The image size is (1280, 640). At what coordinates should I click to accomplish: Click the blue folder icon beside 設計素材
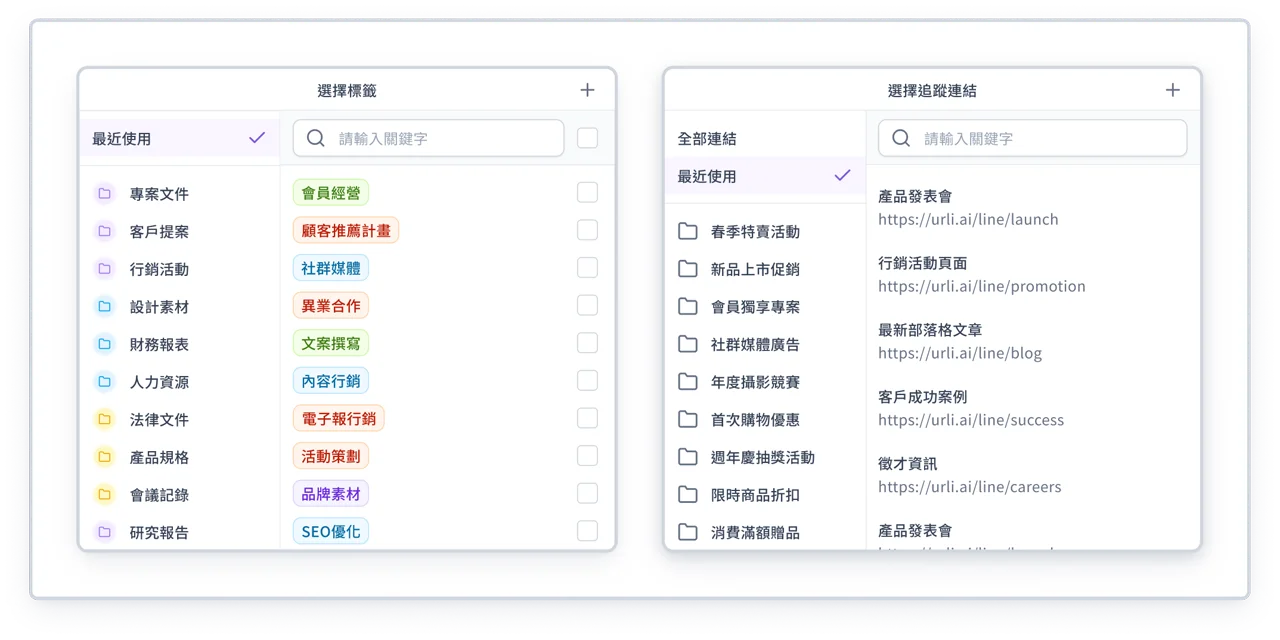pyautogui.click(x=105, y=307)
